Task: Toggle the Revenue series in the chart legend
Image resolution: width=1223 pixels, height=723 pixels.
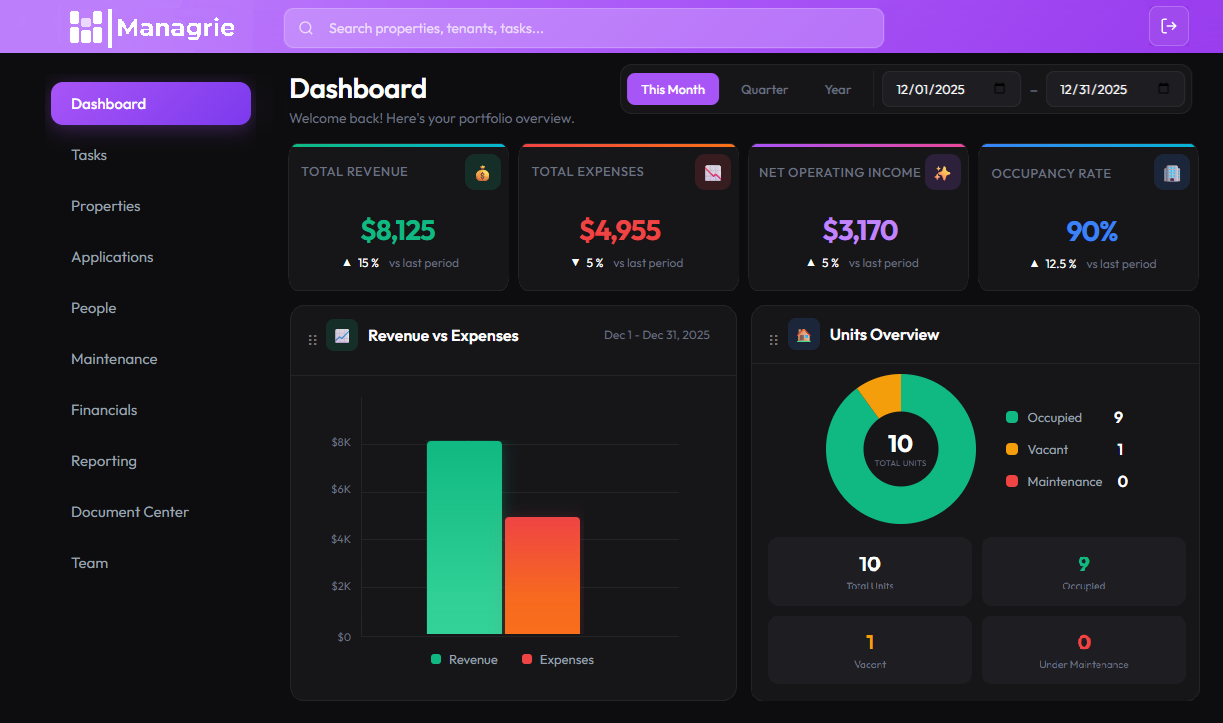Action: click(463, 659)
